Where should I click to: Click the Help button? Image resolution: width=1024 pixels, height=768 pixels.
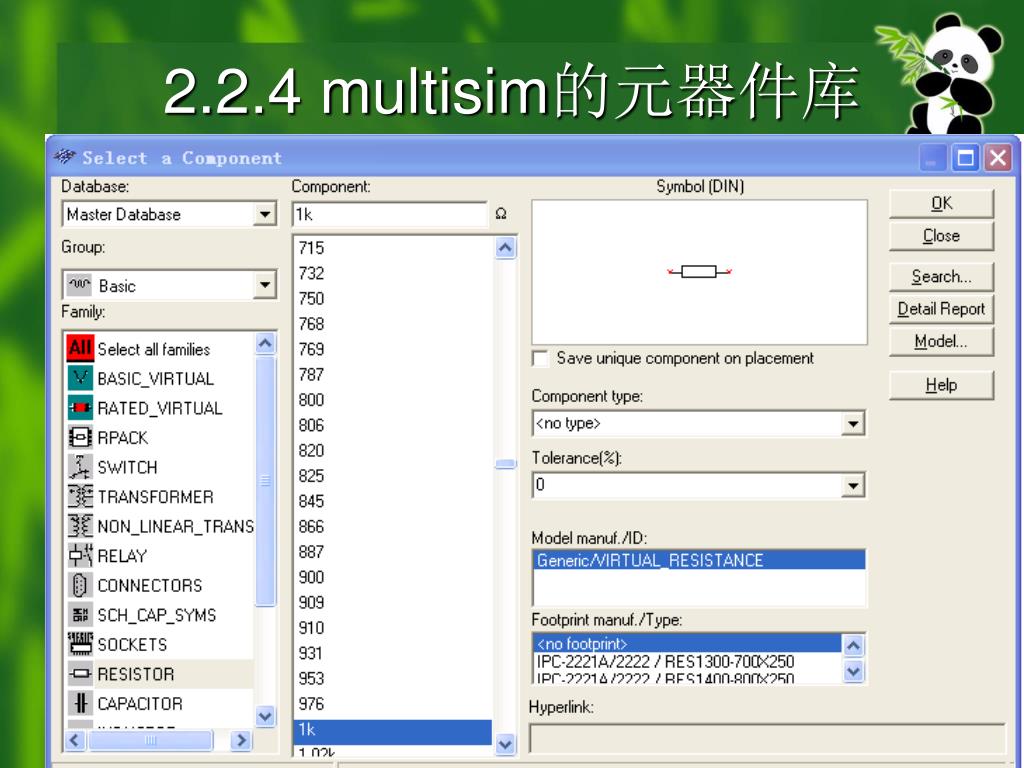pos(941,385)
